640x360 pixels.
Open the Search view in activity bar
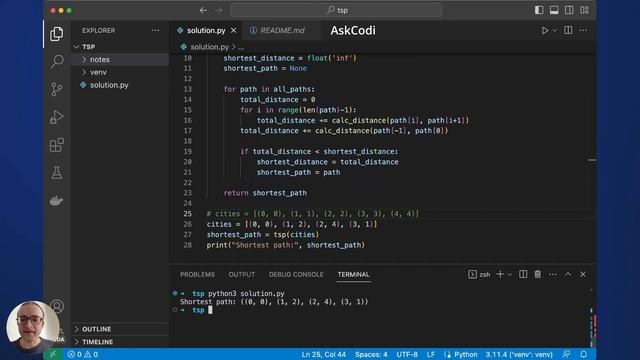[x=57, y=62]
